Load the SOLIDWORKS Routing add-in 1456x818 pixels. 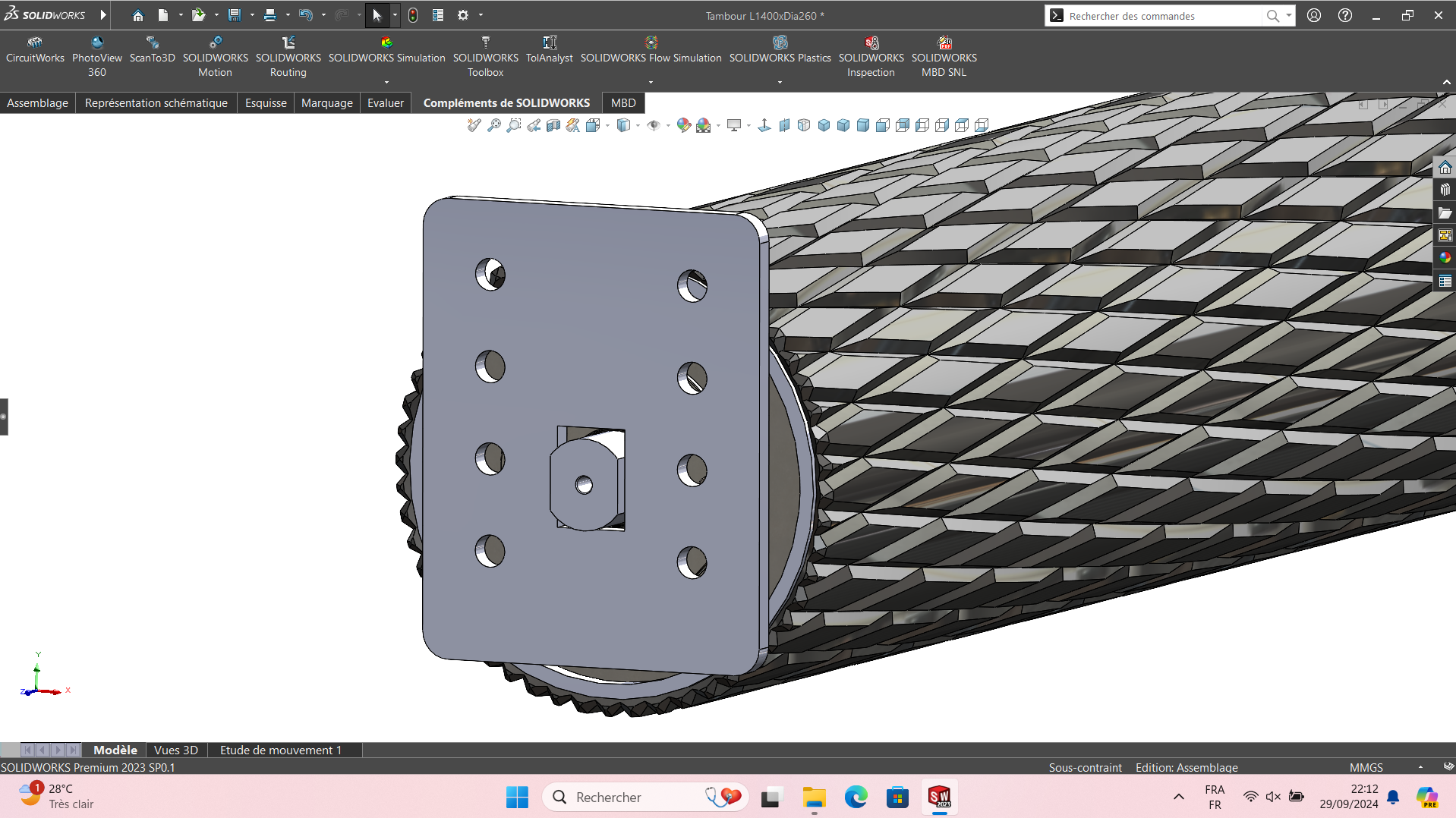[x=288, y=57]
